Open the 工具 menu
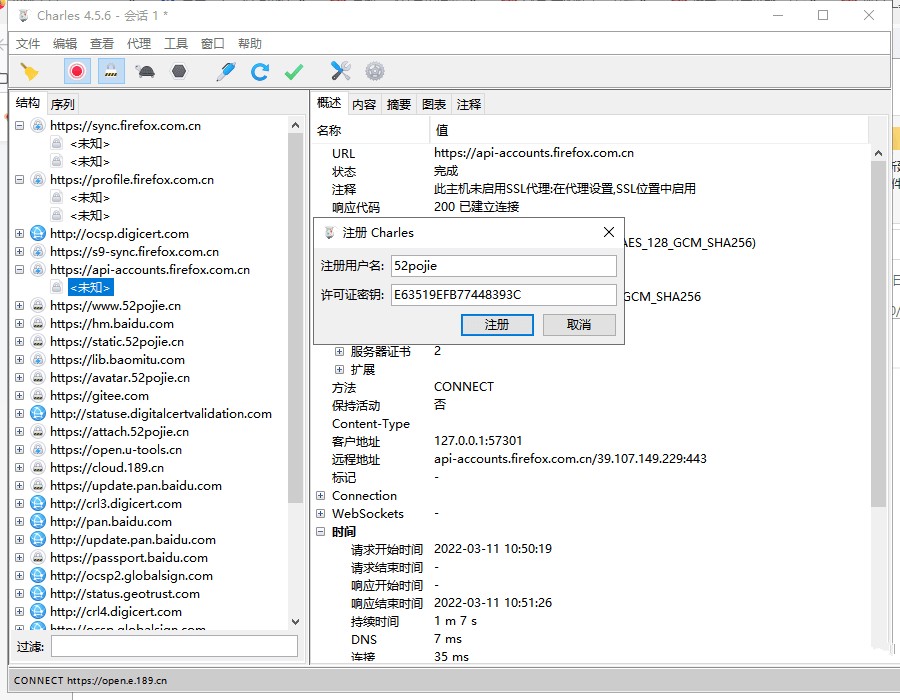 (x=176, y=44)
